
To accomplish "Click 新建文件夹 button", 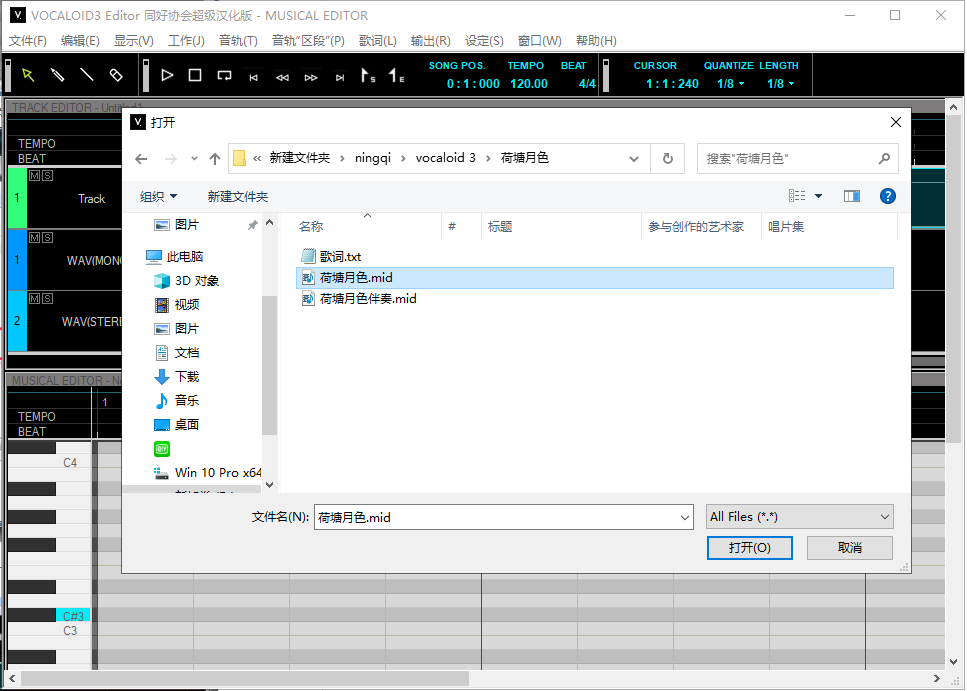I will (237, 196).
